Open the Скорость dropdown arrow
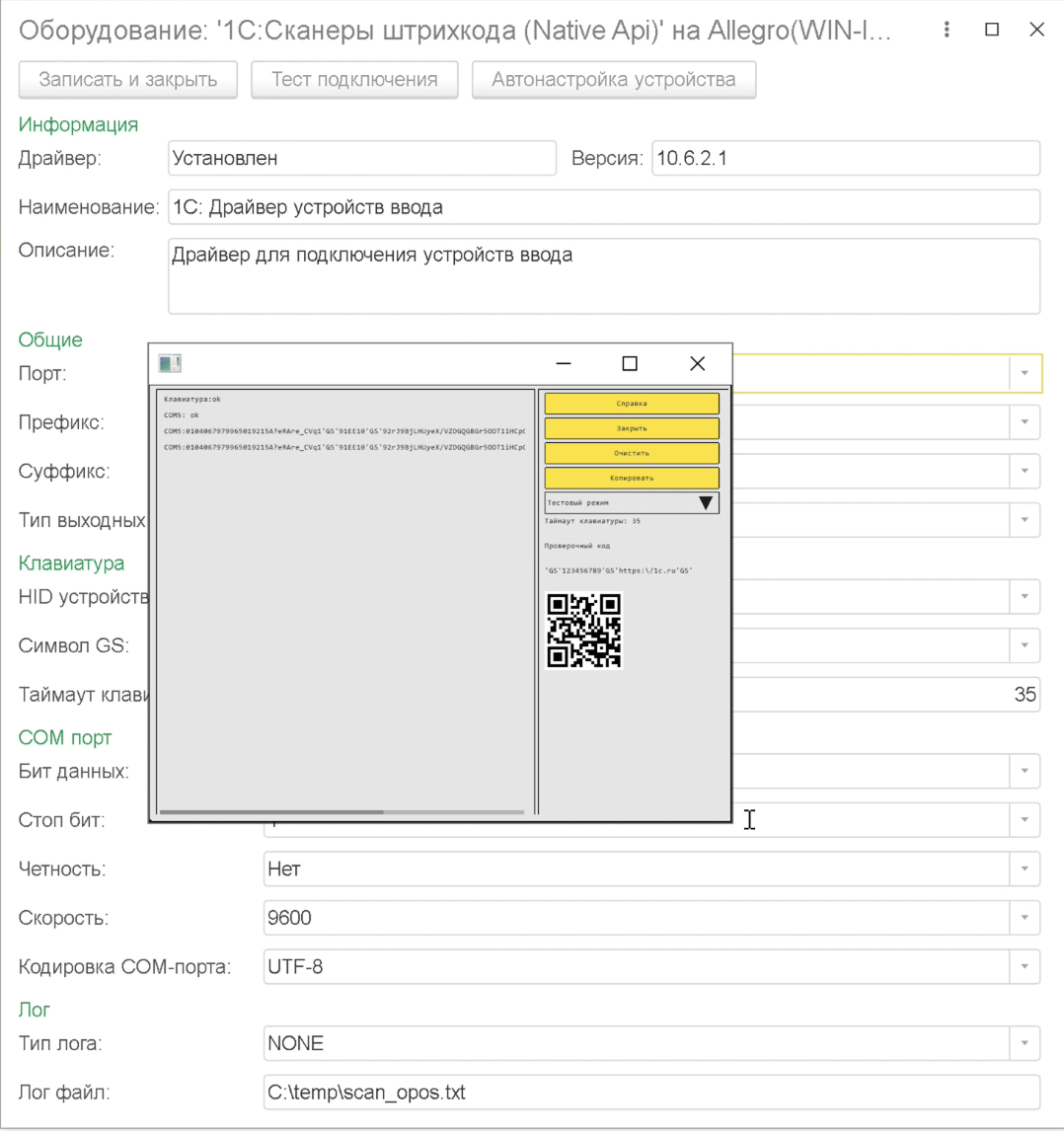1064x1131 pixels. click(x=1025, y=918)
